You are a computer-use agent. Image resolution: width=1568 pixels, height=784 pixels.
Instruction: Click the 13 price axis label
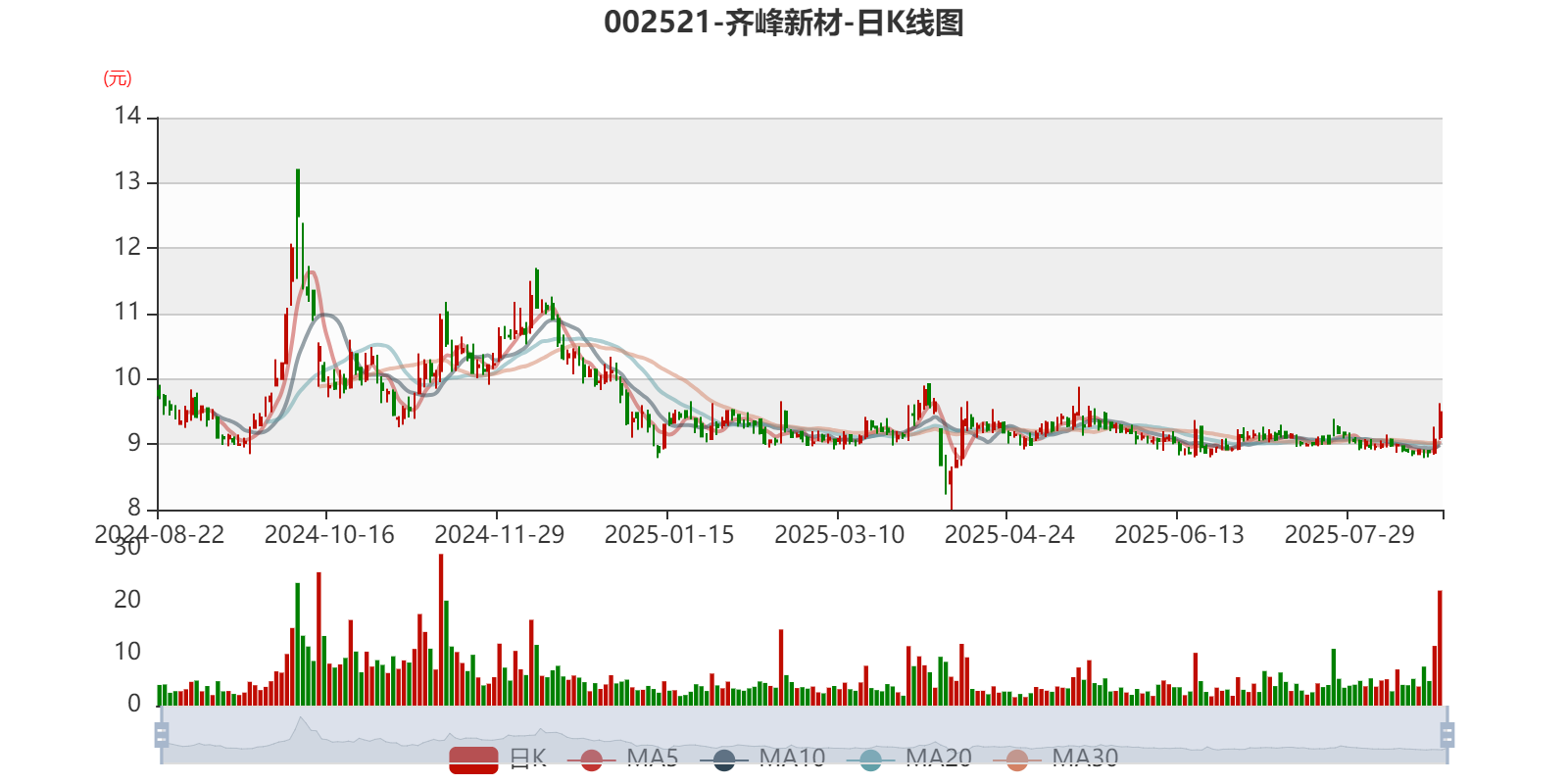click(127, 181)
